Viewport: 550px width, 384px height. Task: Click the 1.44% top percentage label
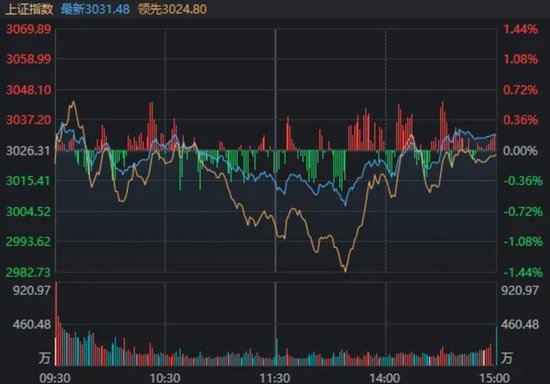[521, 29]
